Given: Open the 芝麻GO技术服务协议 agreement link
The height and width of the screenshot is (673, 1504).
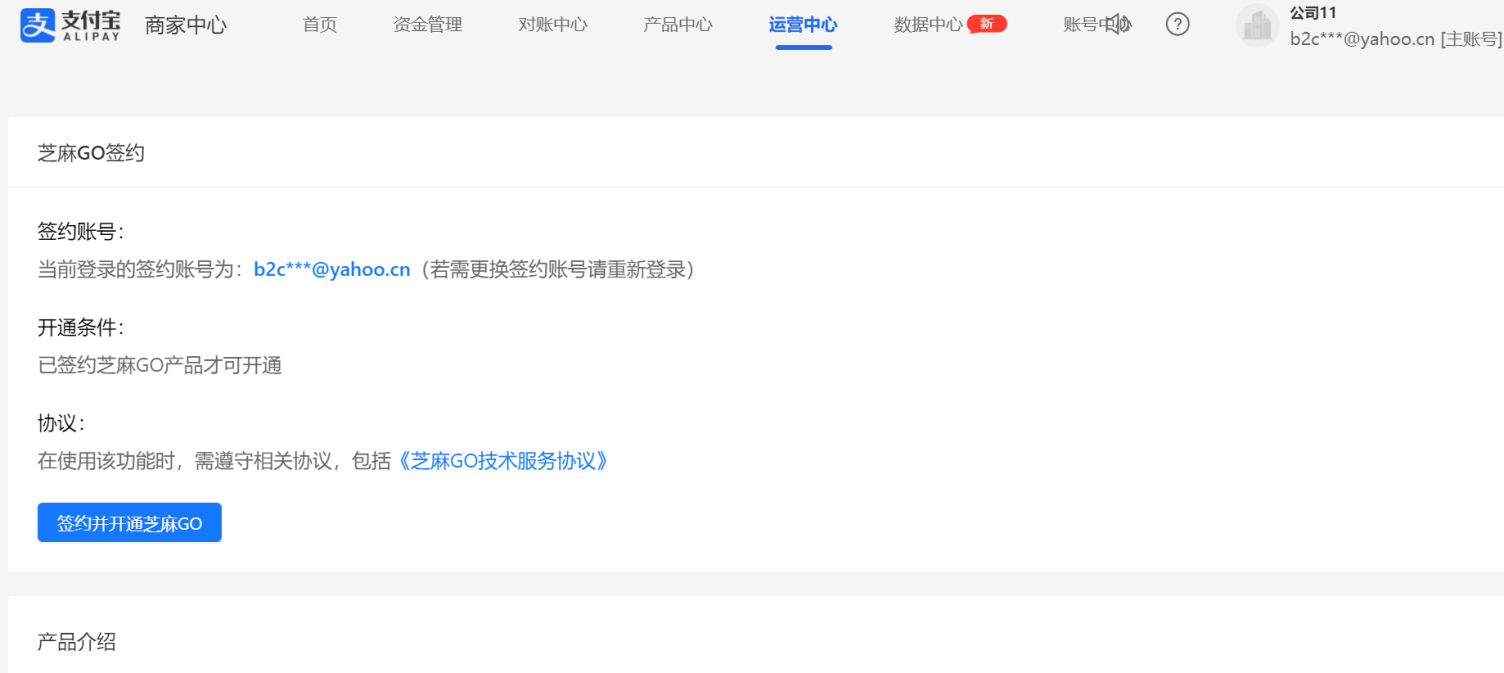Looking at the screenshot, I should (505, 462).
